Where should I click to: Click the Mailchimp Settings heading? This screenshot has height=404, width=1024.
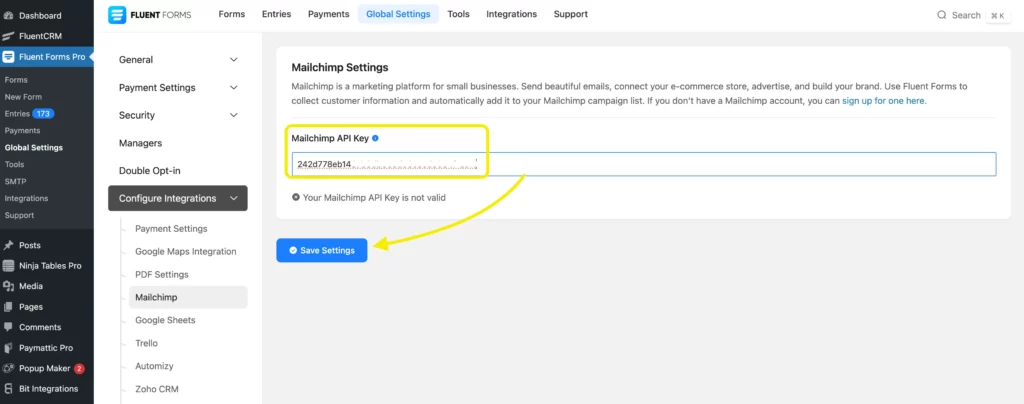click(x=340, y=67)
